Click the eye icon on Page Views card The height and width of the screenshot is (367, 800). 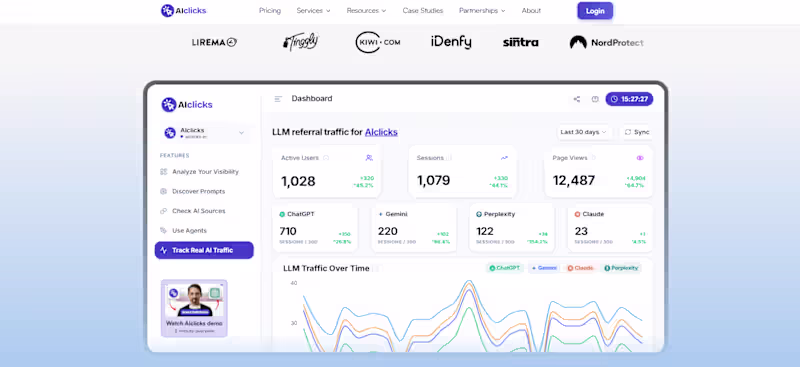pyautogui.click(x=640, y=158)
